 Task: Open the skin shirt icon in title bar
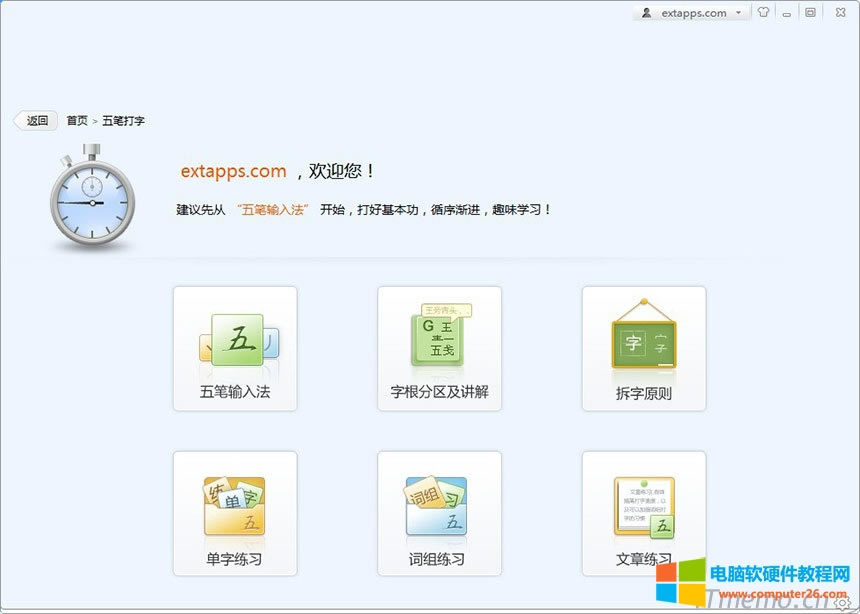764,13
